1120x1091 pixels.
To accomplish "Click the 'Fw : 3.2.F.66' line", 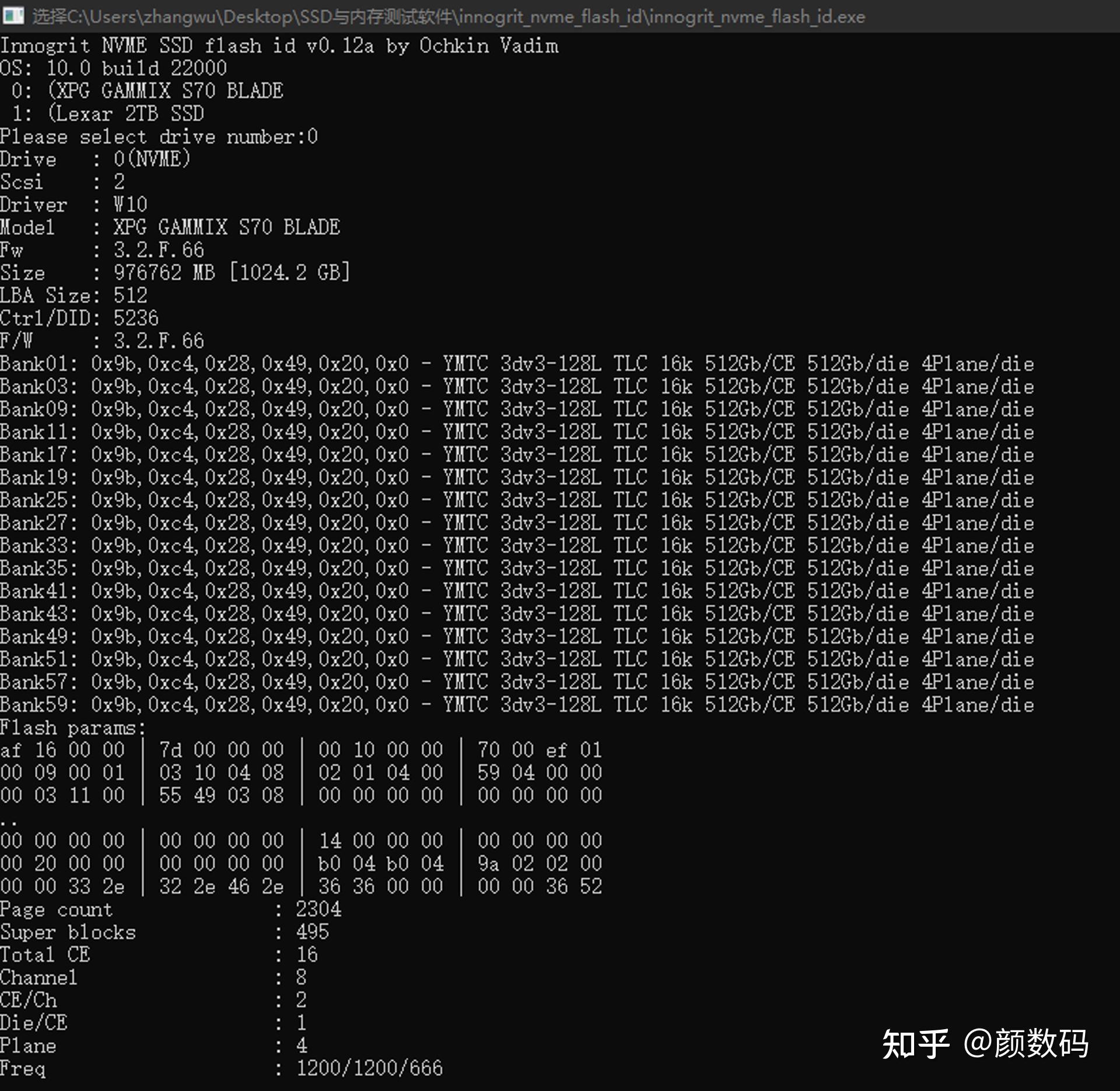I will [x=102, y=250].
